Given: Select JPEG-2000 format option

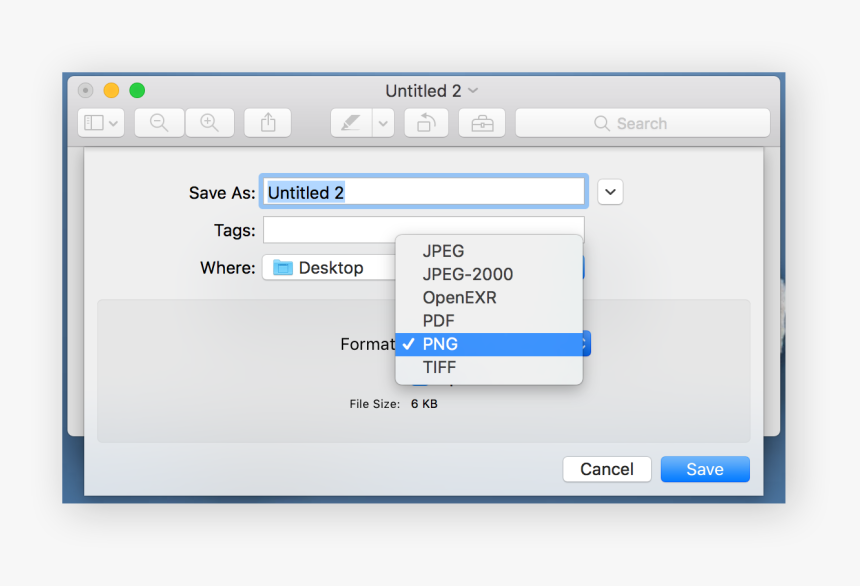Looking at the screenshot, I should pos(467,274).
